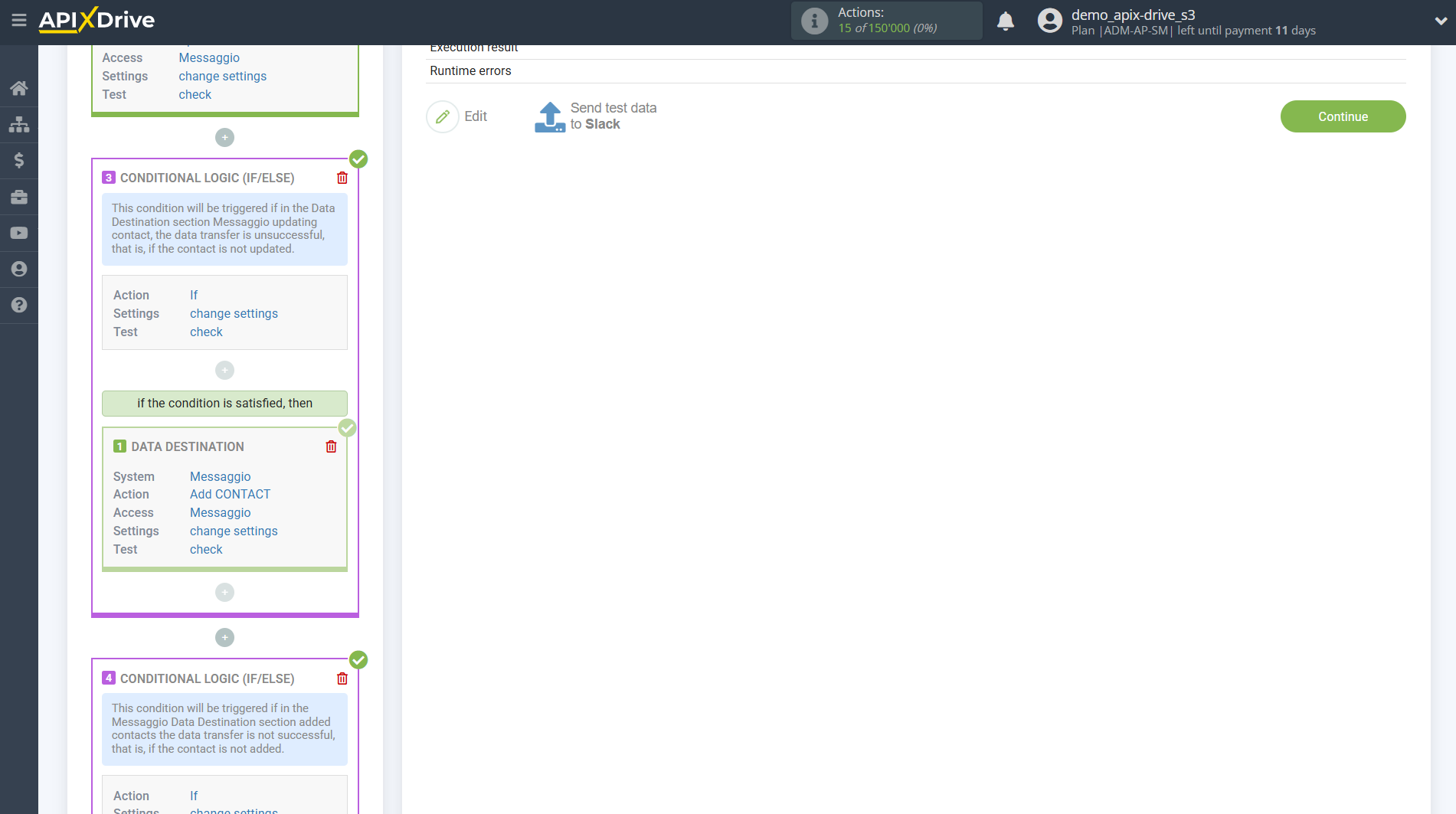This screenshot has height=814, width=1456.
Task: Click checkmark on Add CONTACT destination
Action: [x=348, y=428]
